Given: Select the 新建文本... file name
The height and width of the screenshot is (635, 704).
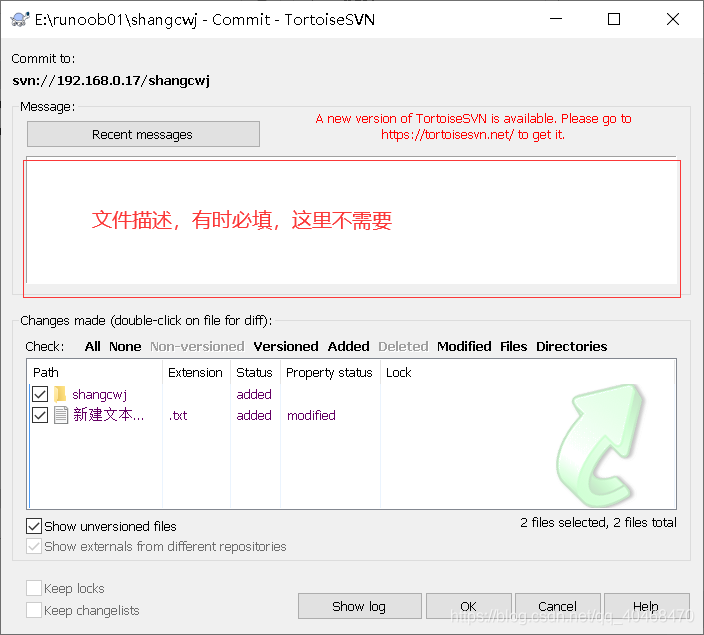Looking at the screenshot, I should click(108, 415).
